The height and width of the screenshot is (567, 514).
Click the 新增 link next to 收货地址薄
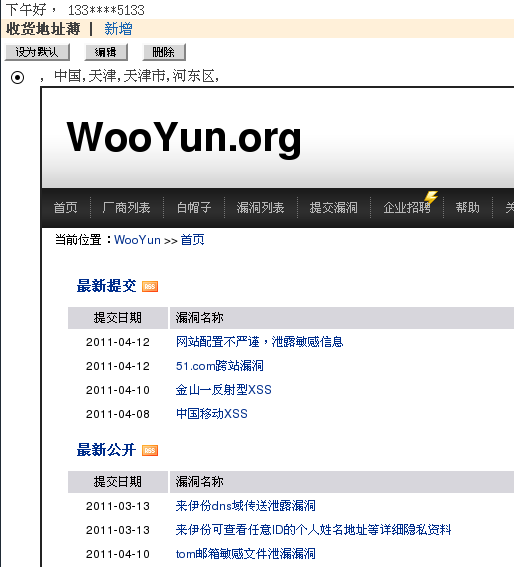pos(118,29)
